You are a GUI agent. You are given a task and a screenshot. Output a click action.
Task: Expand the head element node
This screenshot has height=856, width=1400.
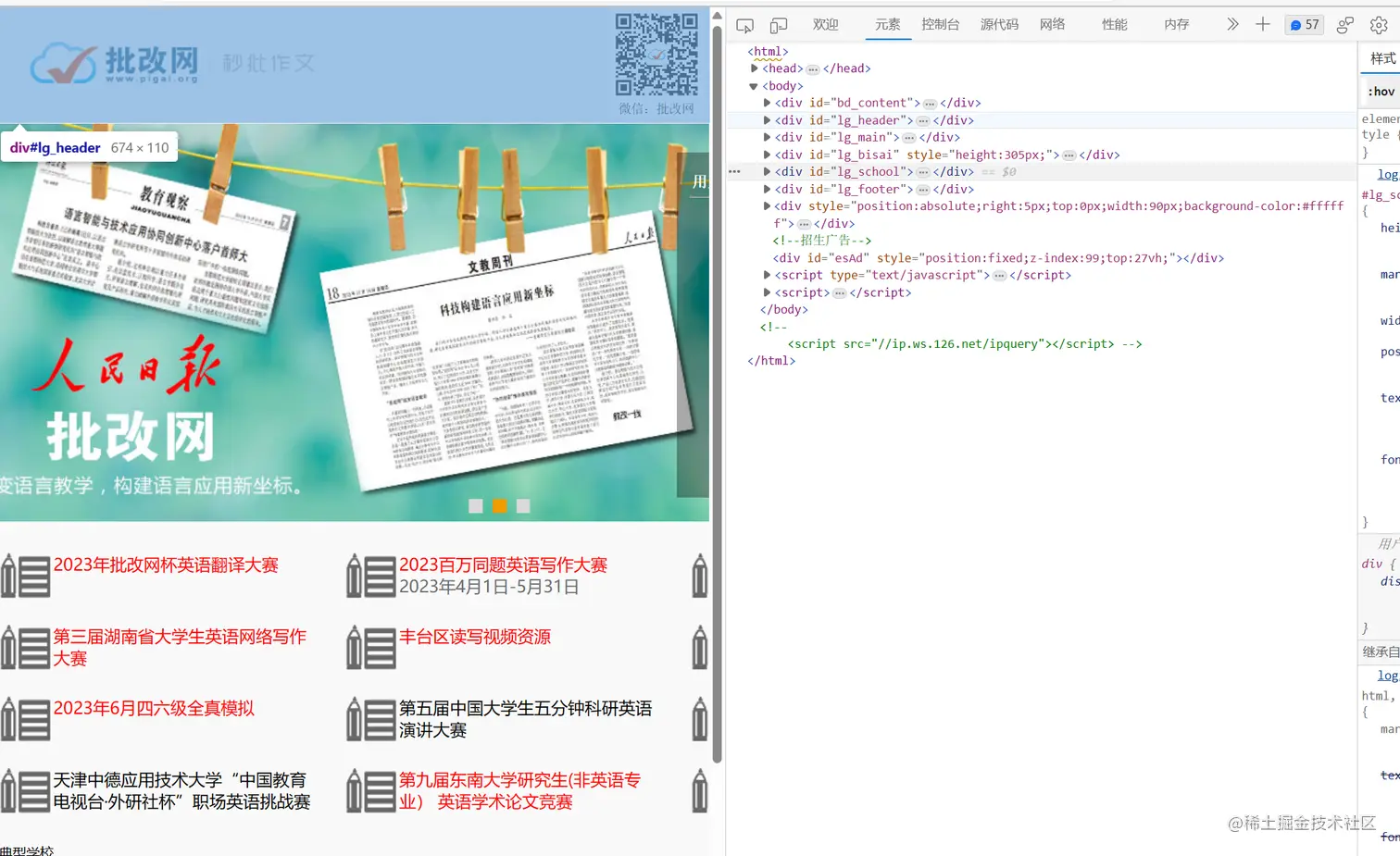pyautogui.click(x=755, y=68)
